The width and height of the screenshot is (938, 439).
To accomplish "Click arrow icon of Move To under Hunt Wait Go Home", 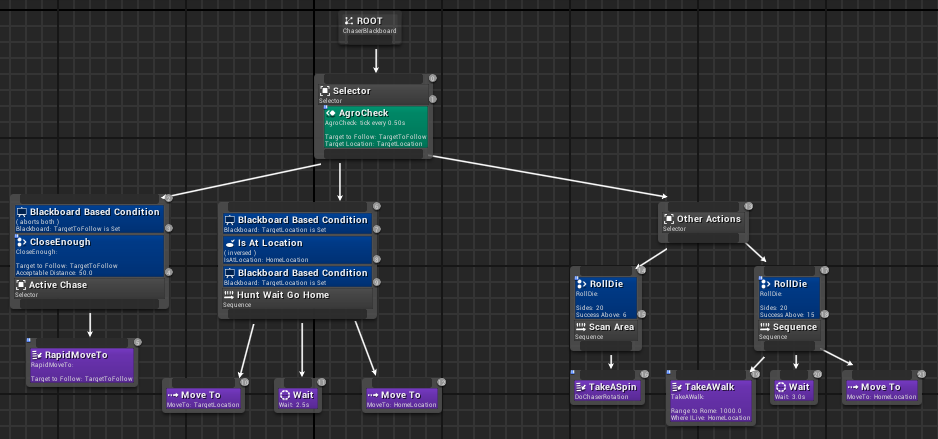I will (373, 395).
